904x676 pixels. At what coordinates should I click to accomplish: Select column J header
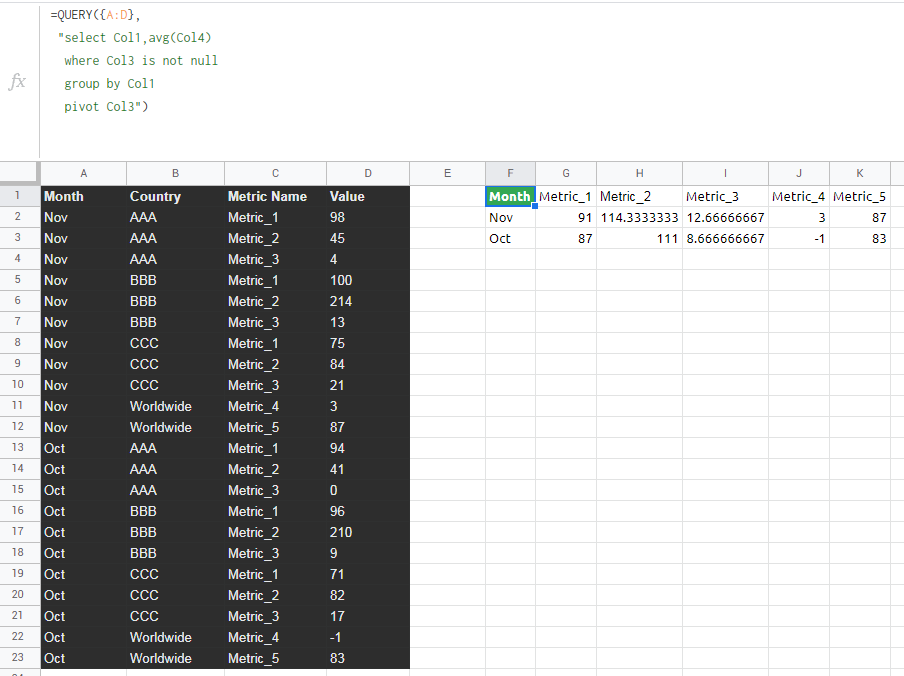tap(798, 173)
